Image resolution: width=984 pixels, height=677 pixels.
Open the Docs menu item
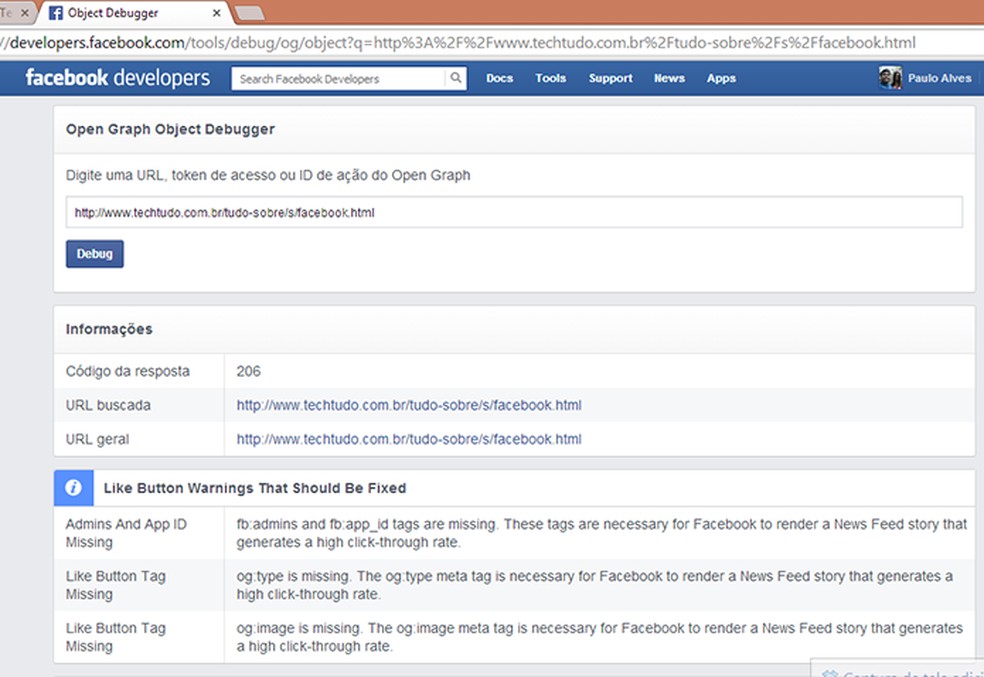click(499, 78)
